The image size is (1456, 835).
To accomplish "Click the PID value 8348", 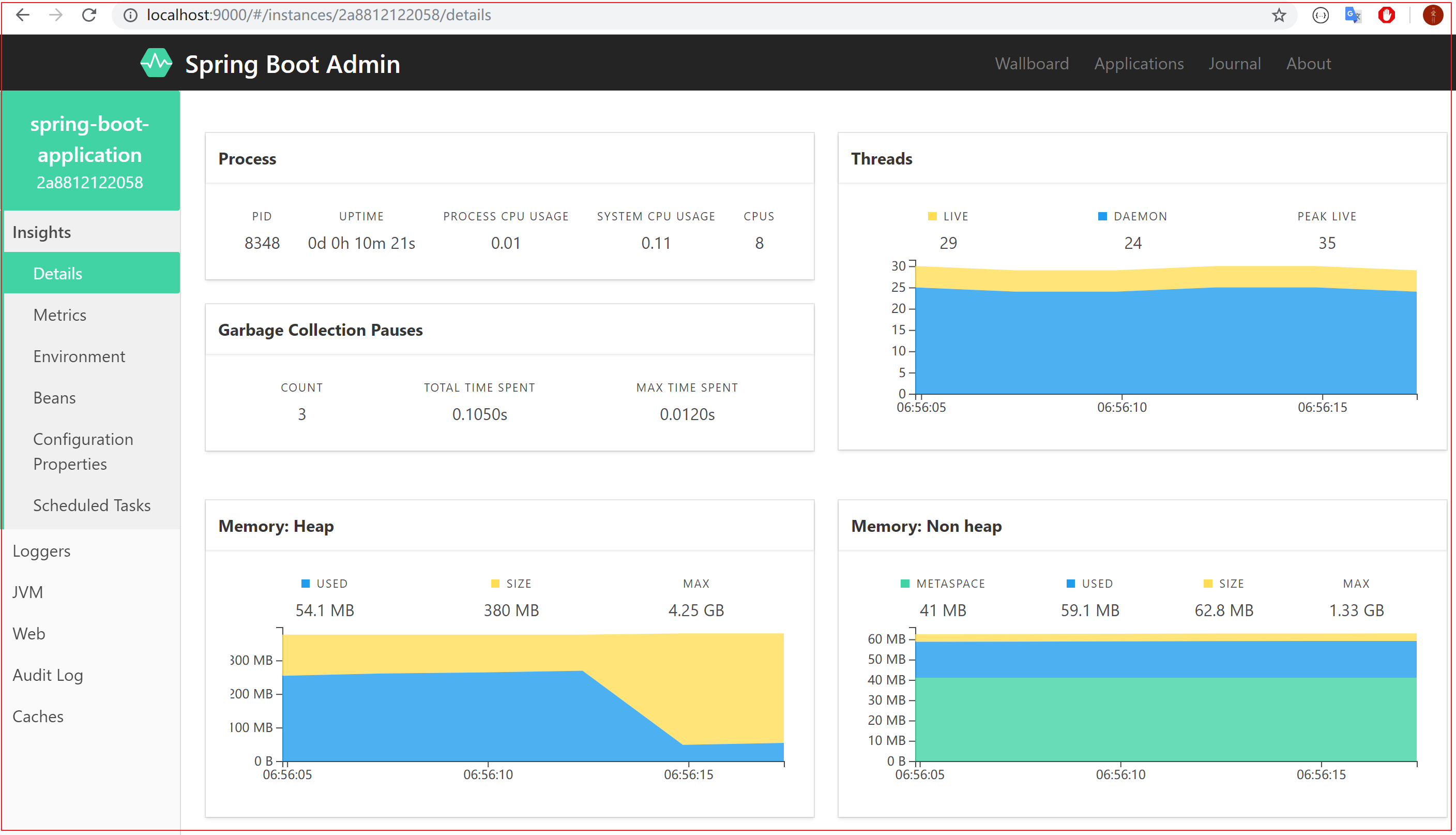I will (262, 243).
